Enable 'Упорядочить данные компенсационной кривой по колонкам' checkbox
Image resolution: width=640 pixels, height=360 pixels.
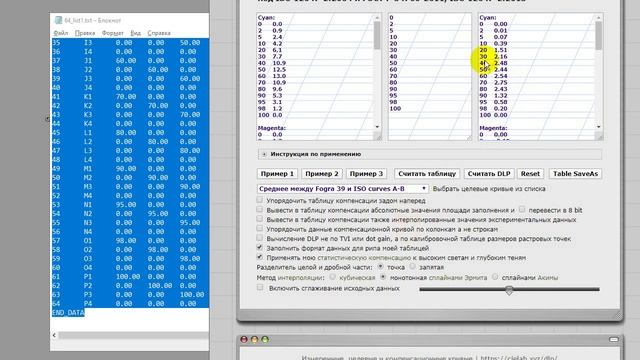coord(260,229)
